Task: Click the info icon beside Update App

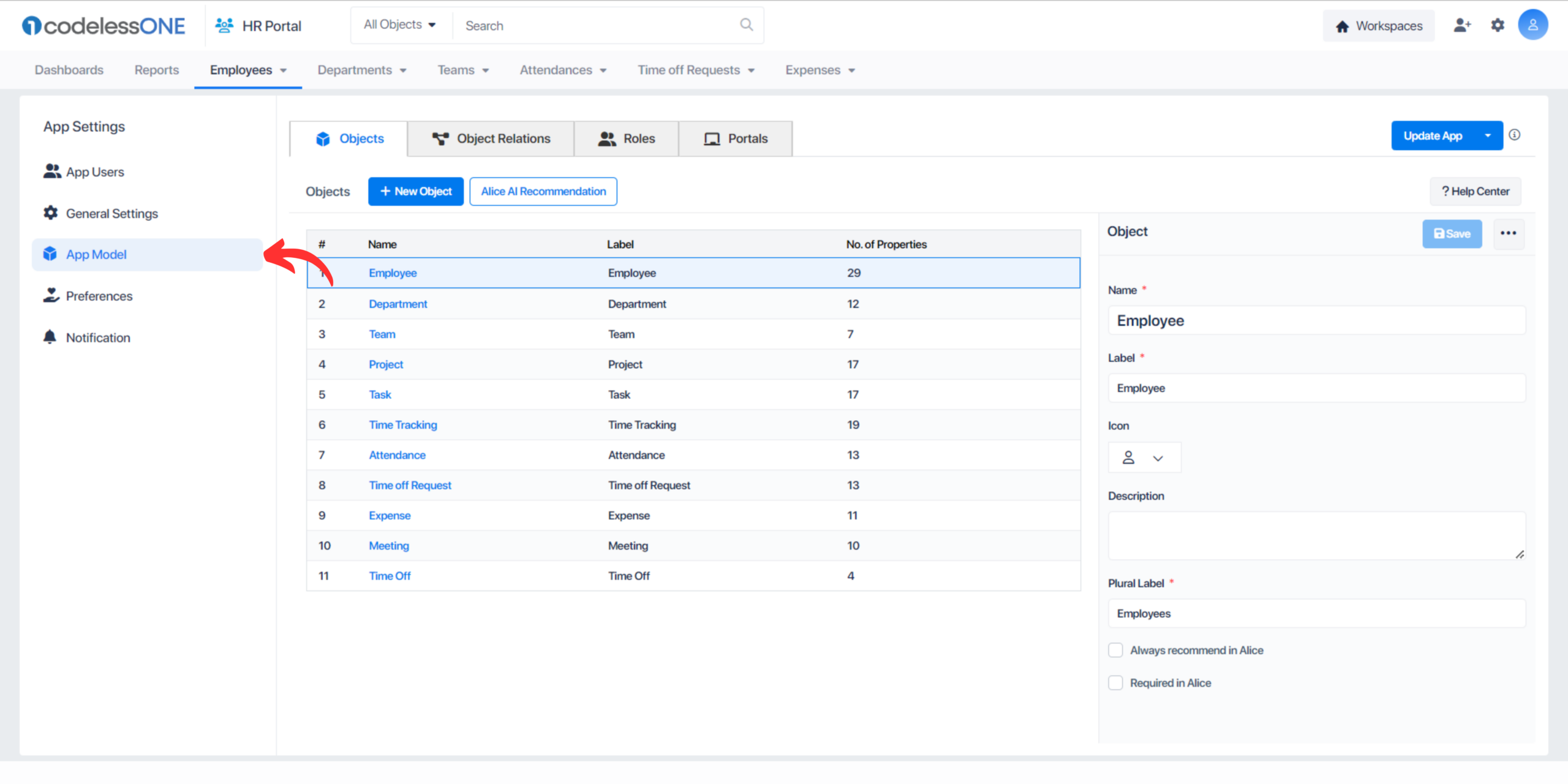Action: point(1515,135)
